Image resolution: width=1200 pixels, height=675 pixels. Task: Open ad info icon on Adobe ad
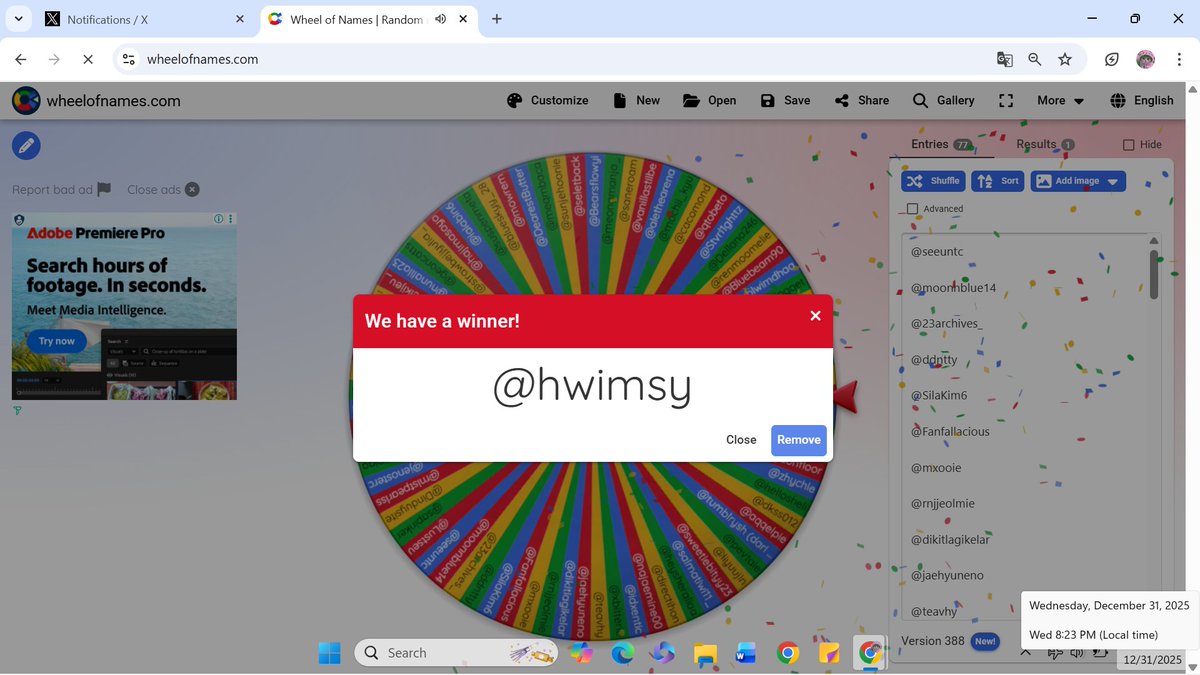pyautogui.click(x=218, y=218)
